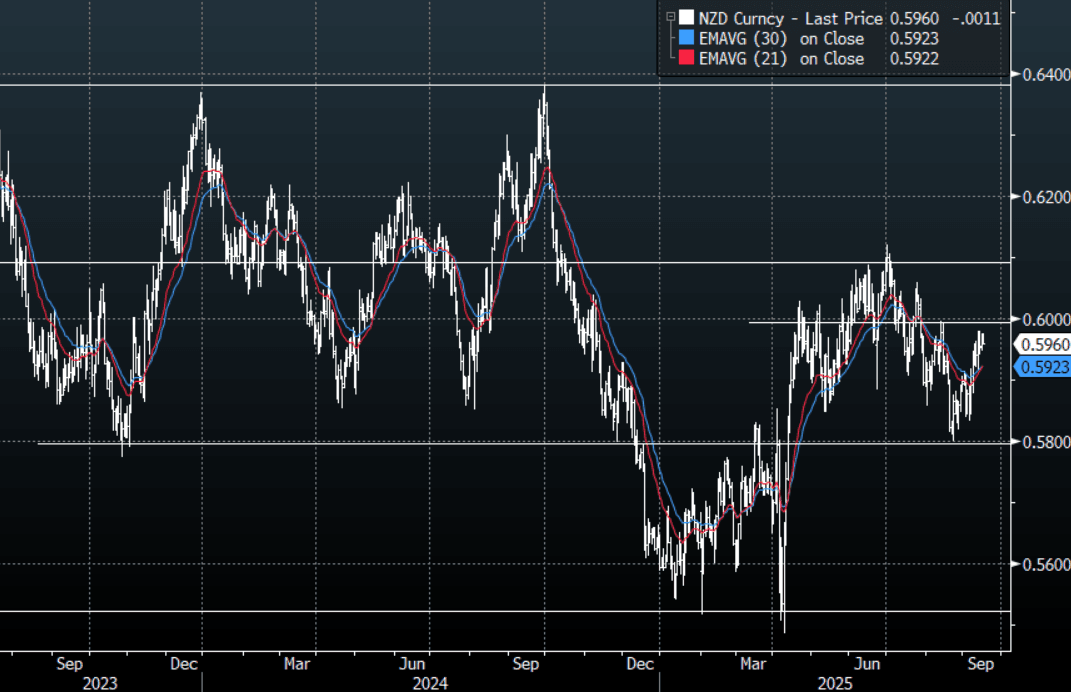Click the 0.6400 price axis label
The width and height of the screenshot is (1071, 692).
(x=1041, y=74)
